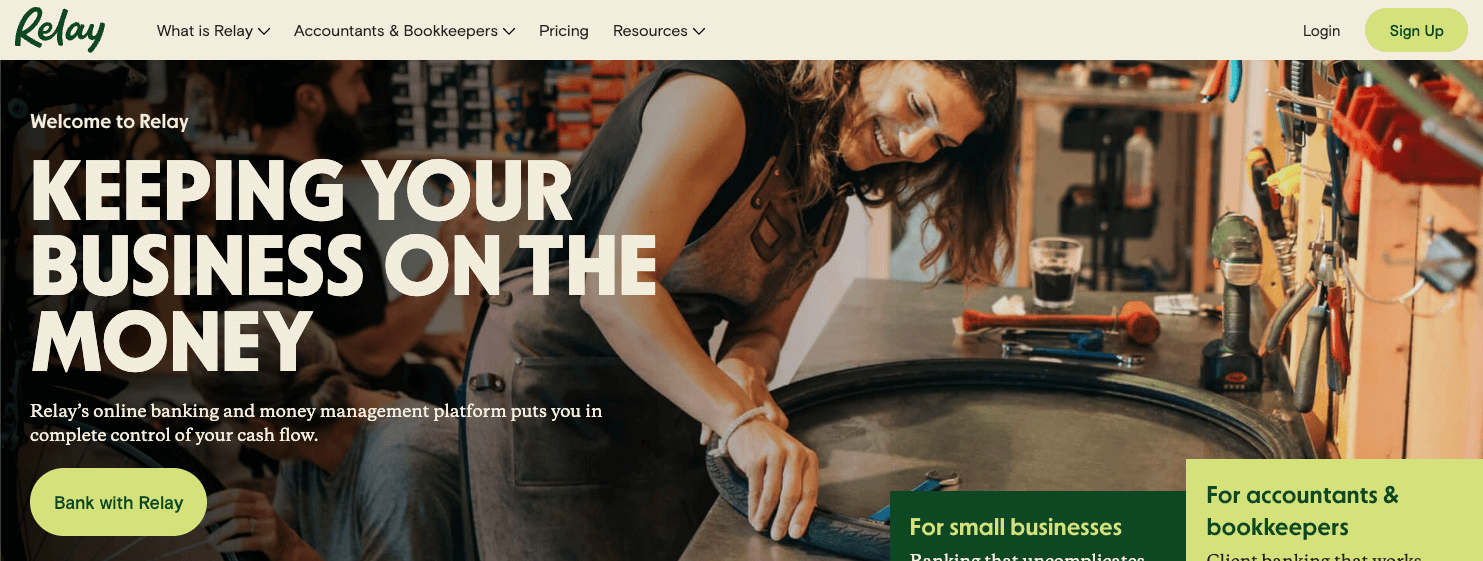Go to the Pricing page

click(x=564, y=31)
